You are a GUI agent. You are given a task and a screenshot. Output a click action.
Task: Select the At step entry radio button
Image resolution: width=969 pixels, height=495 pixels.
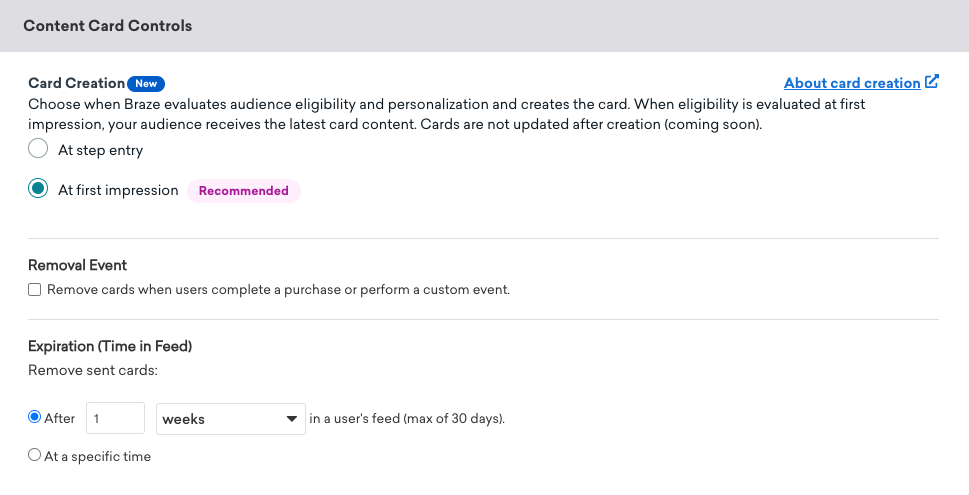38,150
